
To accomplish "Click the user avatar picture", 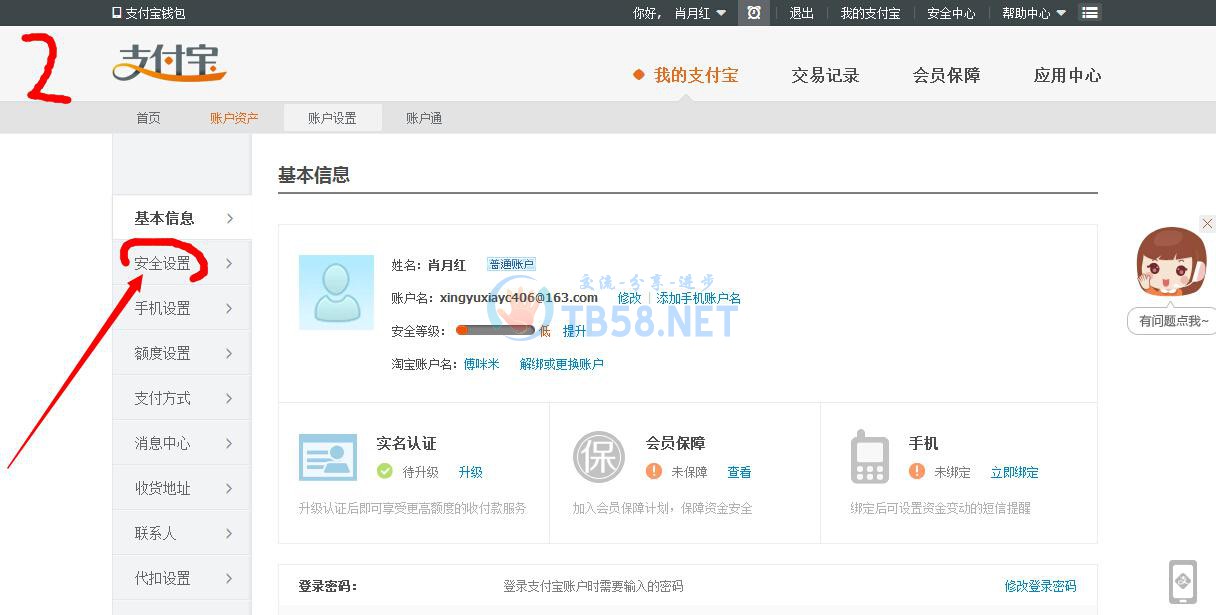I will (336, 292).
